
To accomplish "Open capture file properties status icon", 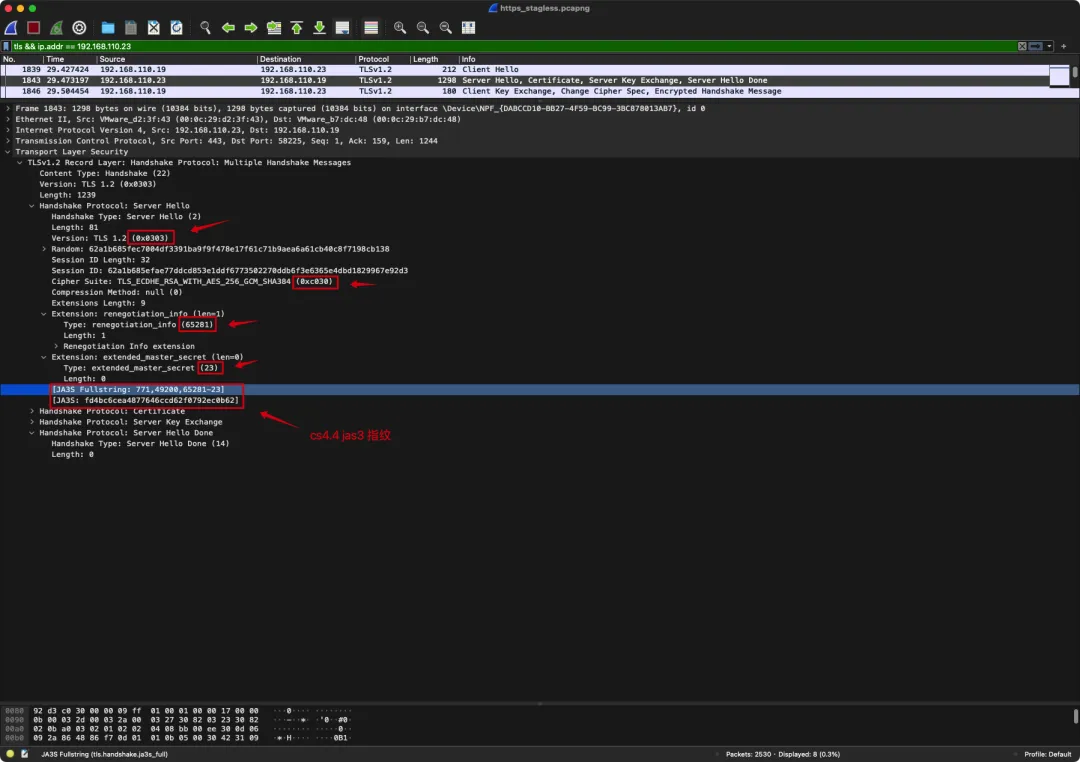I will point(24,754).
